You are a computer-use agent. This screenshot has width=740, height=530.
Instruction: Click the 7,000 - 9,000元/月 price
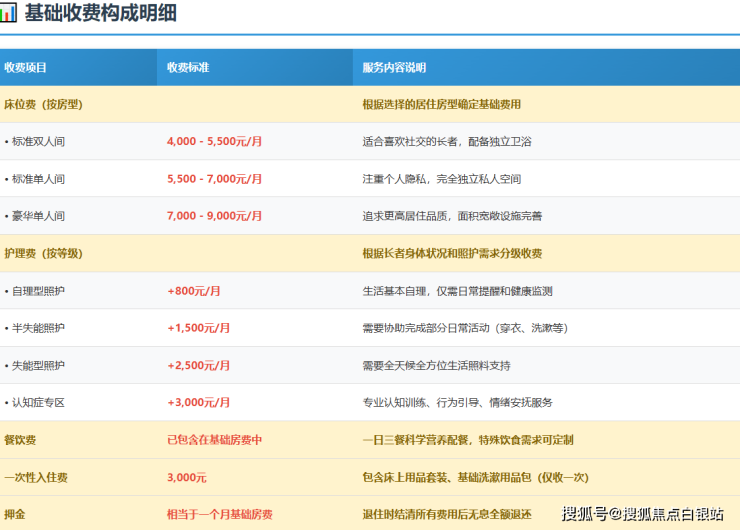click(214, 216)
